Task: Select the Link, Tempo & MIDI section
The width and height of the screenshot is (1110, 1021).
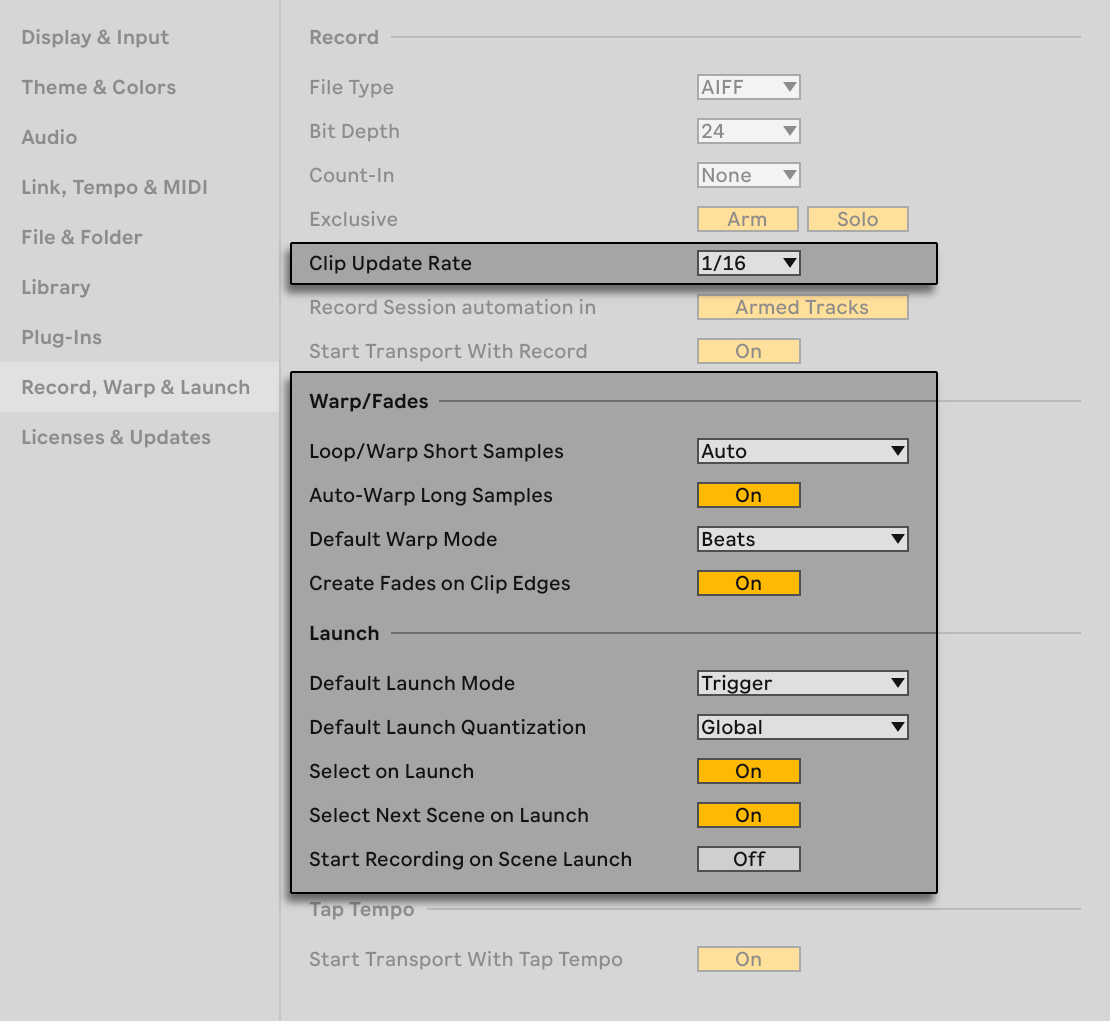Action: tap(114, 187)
